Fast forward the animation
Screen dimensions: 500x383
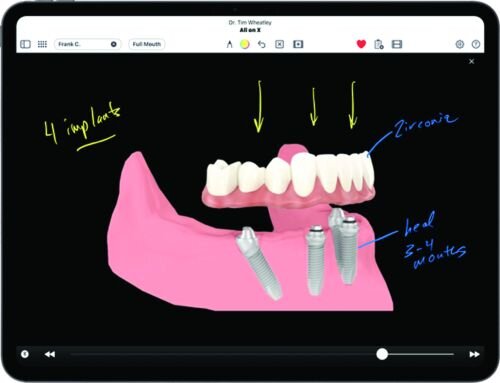474,354
